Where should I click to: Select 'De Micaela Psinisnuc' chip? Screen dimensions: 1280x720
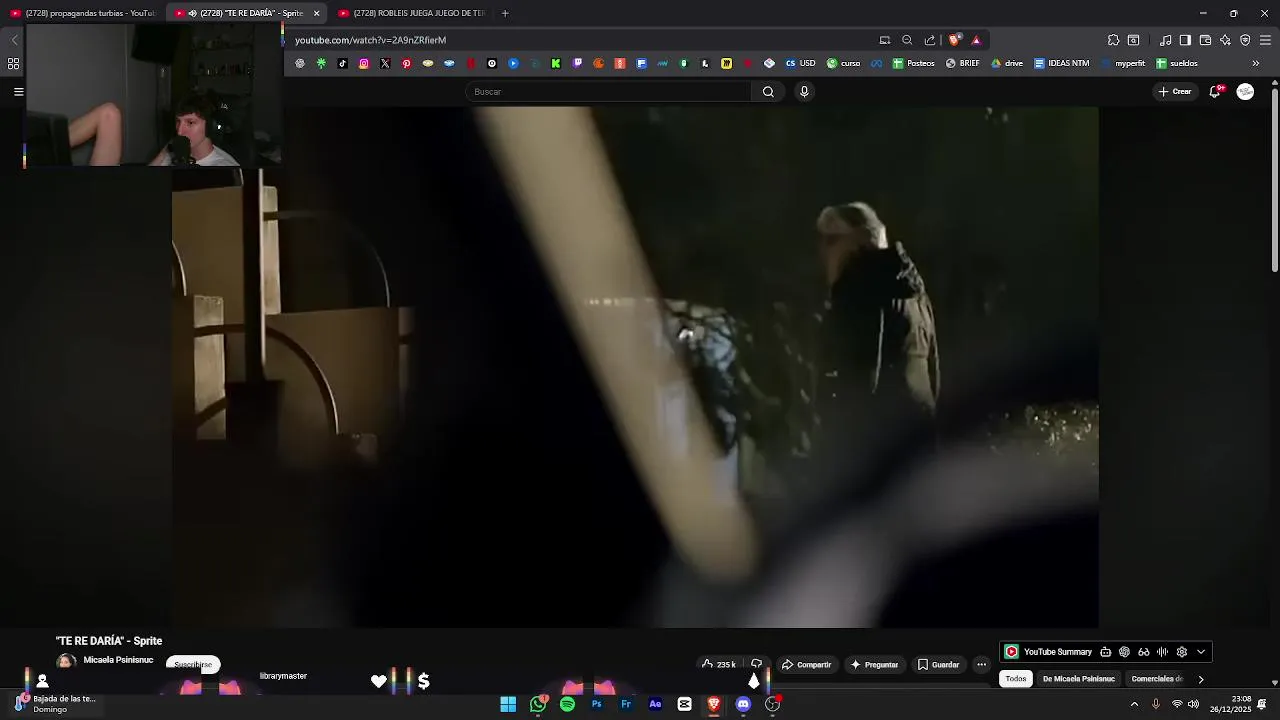tap(1078, 679)
